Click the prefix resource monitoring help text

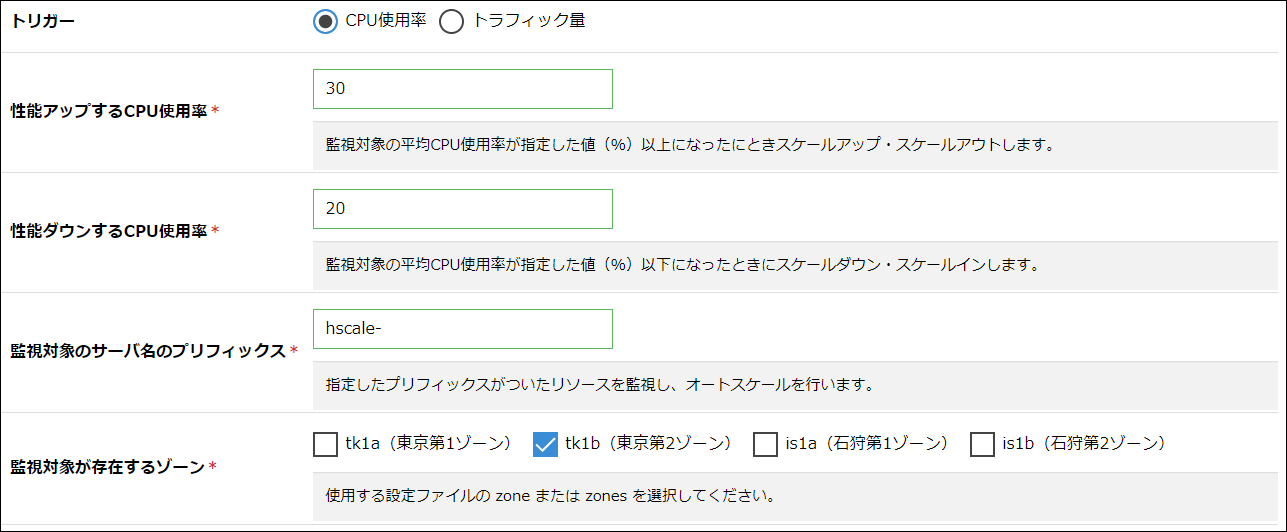pyautogui.click(x=600, y=385)
